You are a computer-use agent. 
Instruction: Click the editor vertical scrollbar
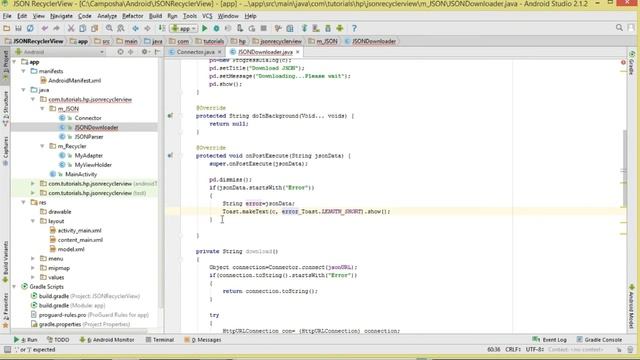click(624, 169)
